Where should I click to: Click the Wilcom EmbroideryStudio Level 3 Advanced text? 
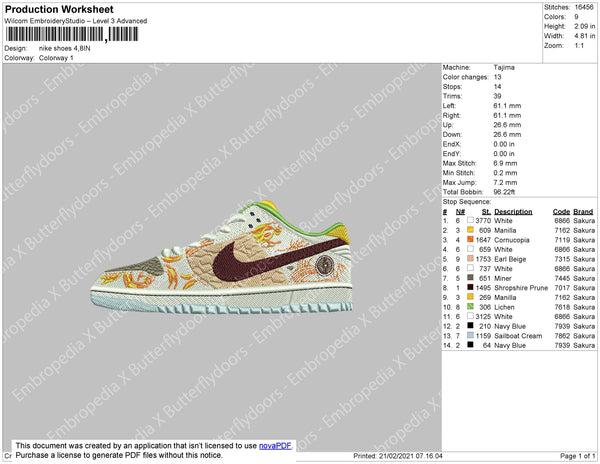[76, 21]
